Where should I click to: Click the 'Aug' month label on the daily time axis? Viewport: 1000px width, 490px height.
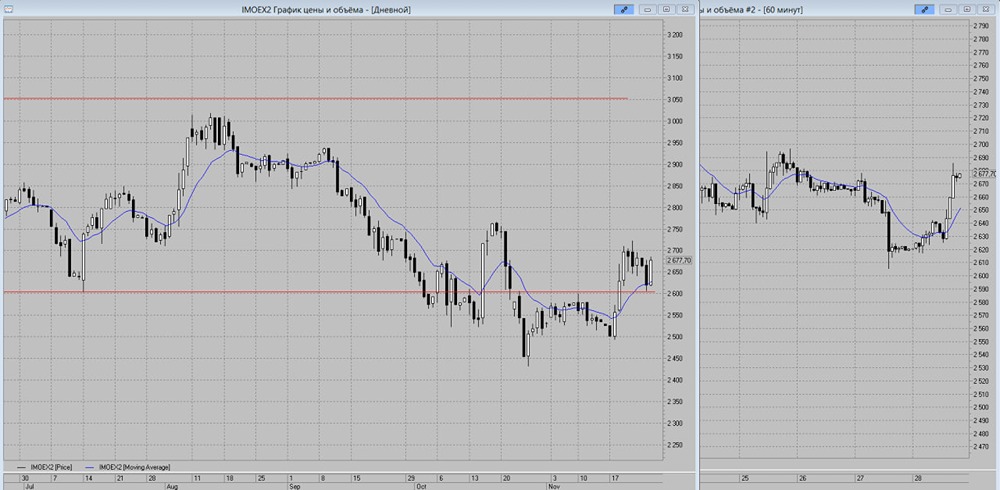172,486
